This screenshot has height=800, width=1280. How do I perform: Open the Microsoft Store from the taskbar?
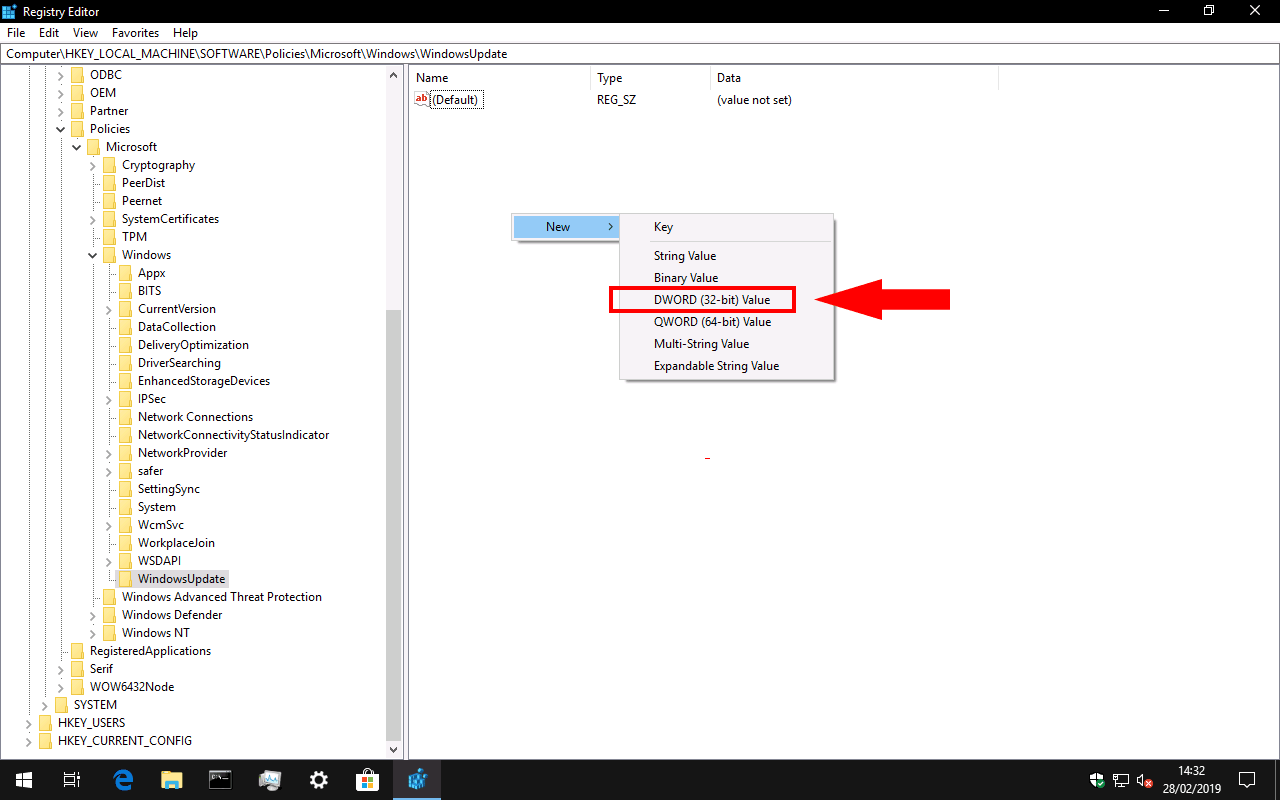pos(367,779)
